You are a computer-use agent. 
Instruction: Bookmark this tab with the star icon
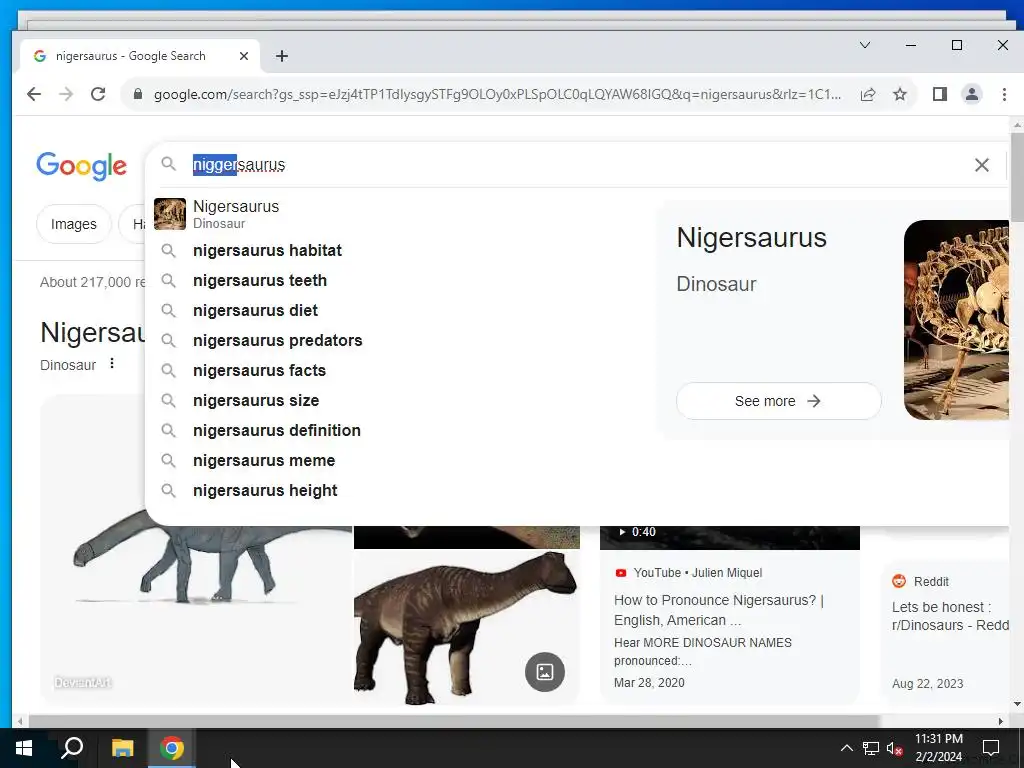900,95
